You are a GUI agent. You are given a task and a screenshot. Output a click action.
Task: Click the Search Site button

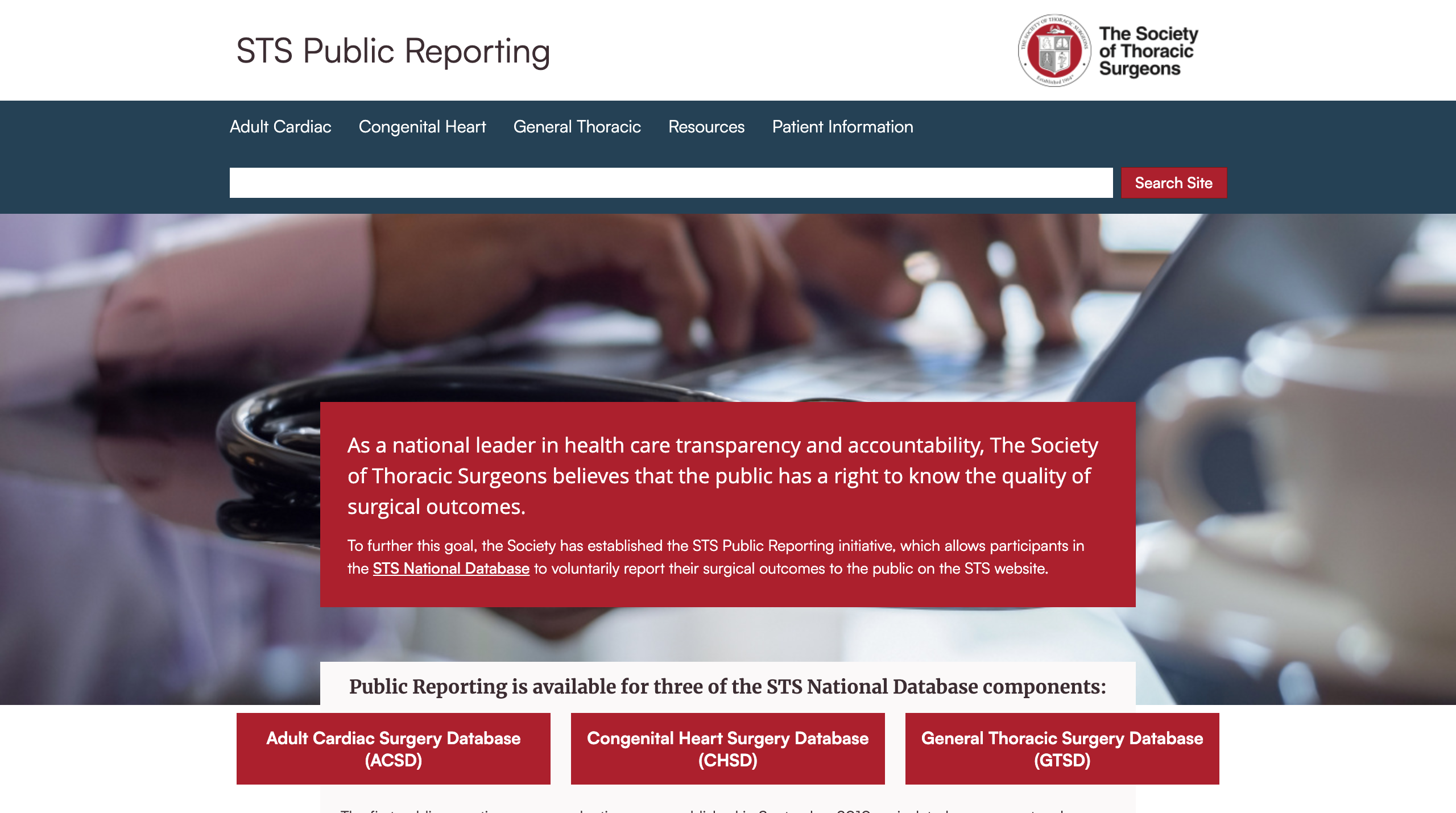coord(1173,182)
